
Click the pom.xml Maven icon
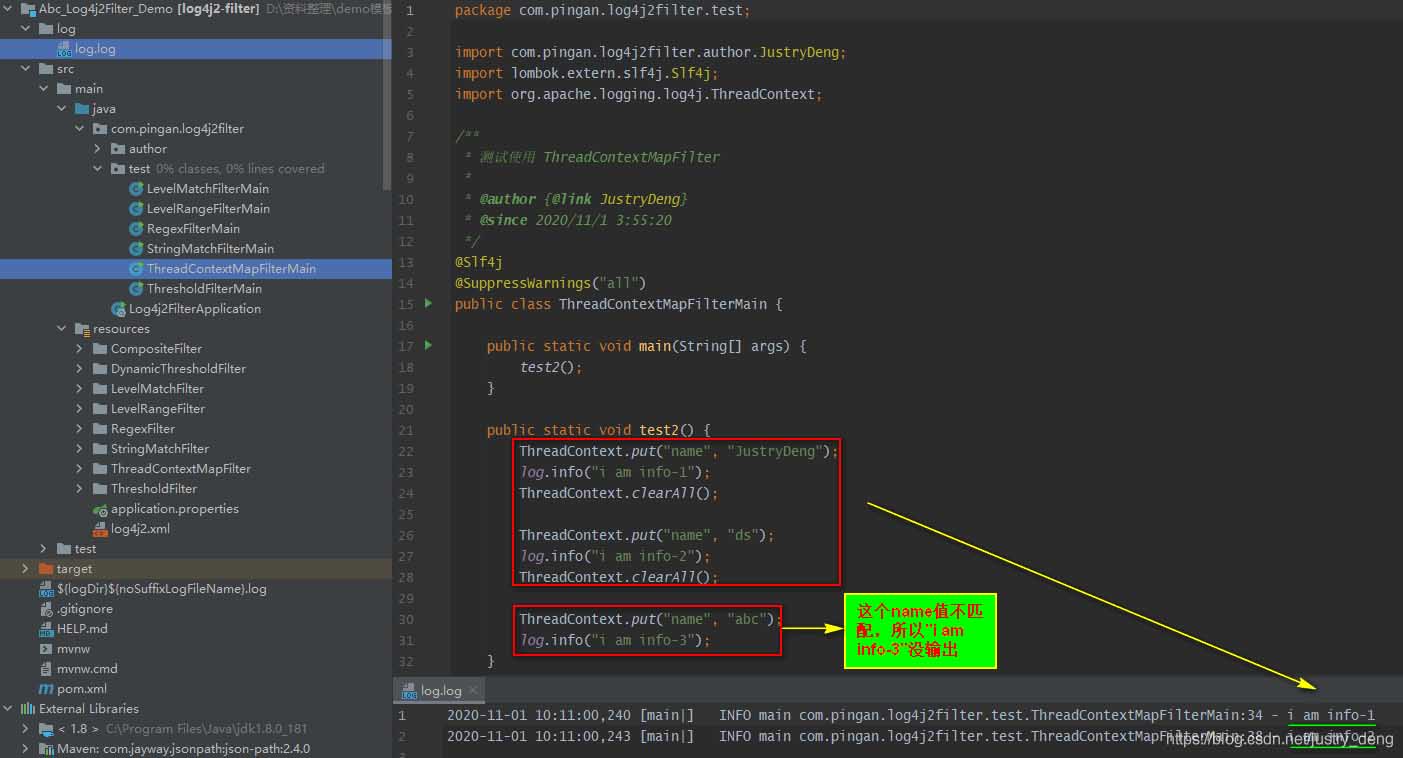[x=46, y=689]
